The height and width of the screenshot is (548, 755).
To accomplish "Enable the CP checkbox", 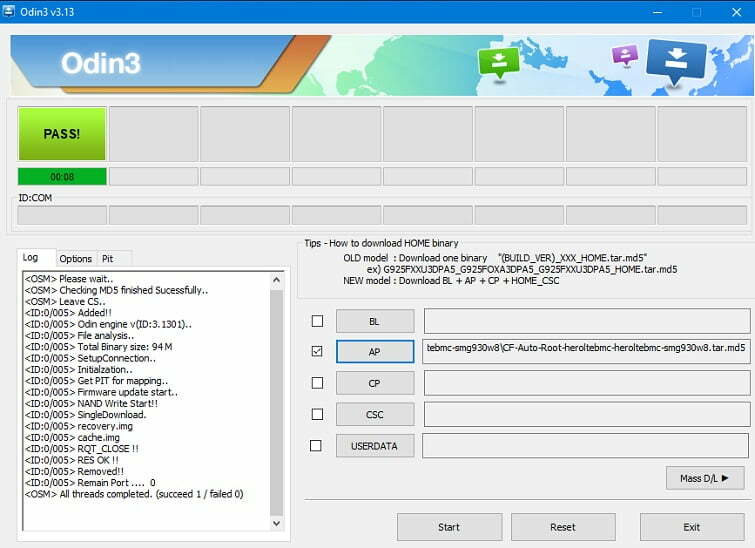I will pos(317,383).
